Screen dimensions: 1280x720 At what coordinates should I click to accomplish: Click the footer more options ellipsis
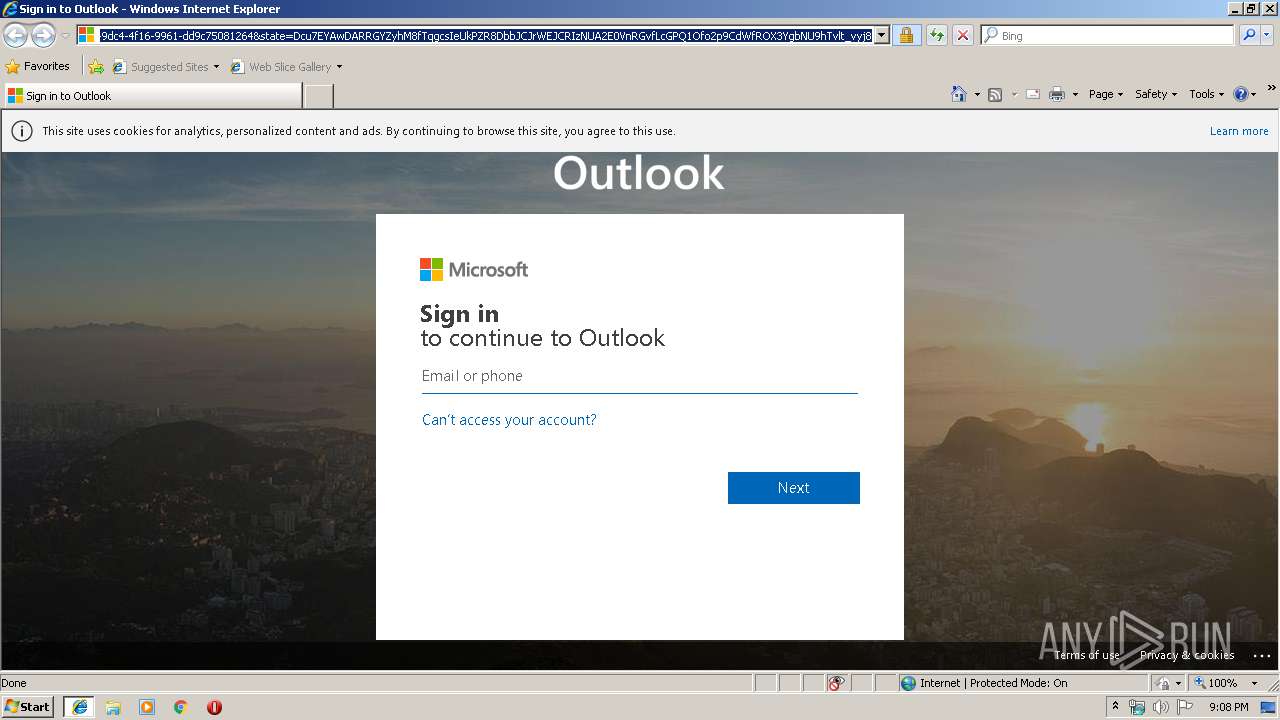pos(1261,656)
